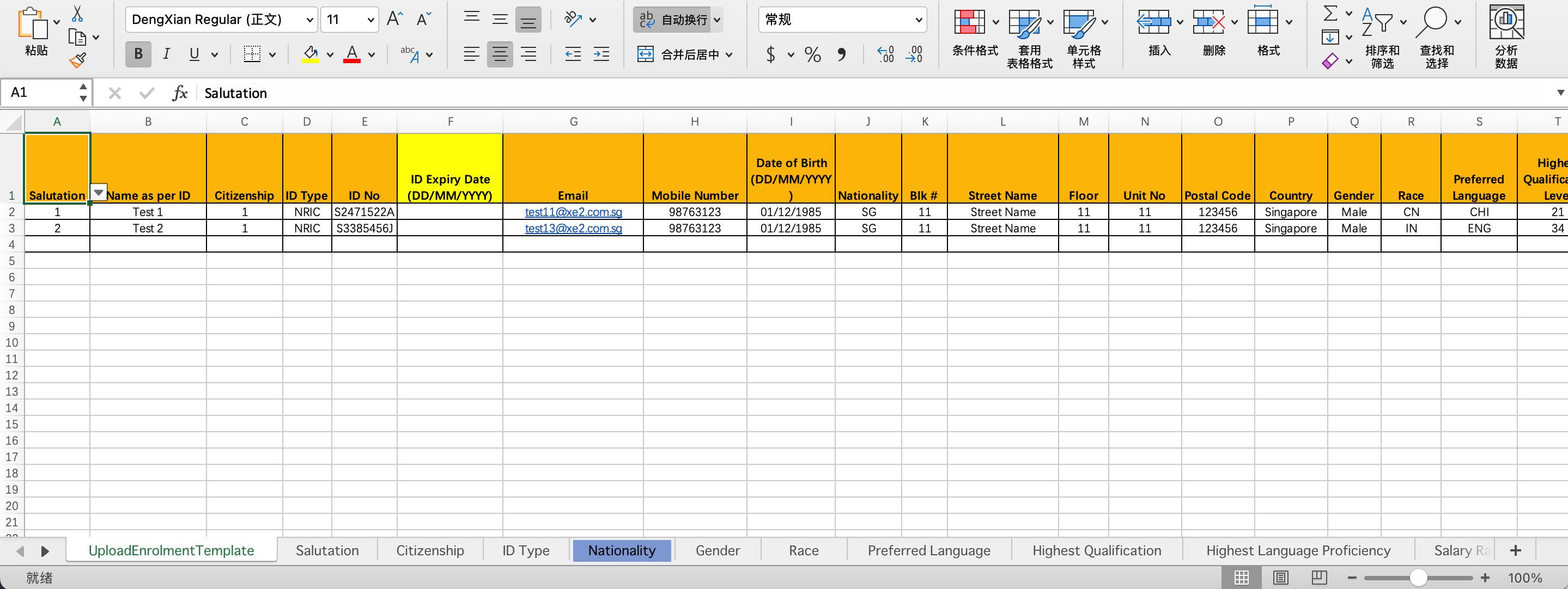This screenshot has width=1568, height=589.
Task: Open email link test13@xe2.com.sg
Action: click(x=573, y=228)
